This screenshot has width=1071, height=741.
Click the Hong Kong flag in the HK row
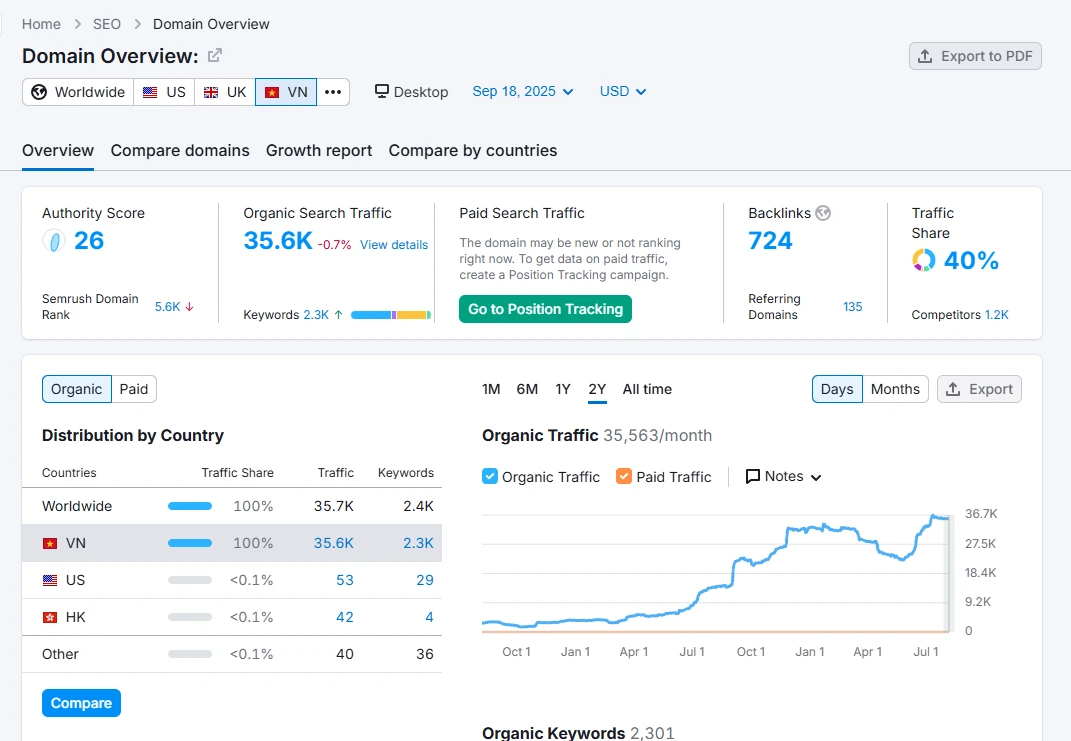pos(49,618)
